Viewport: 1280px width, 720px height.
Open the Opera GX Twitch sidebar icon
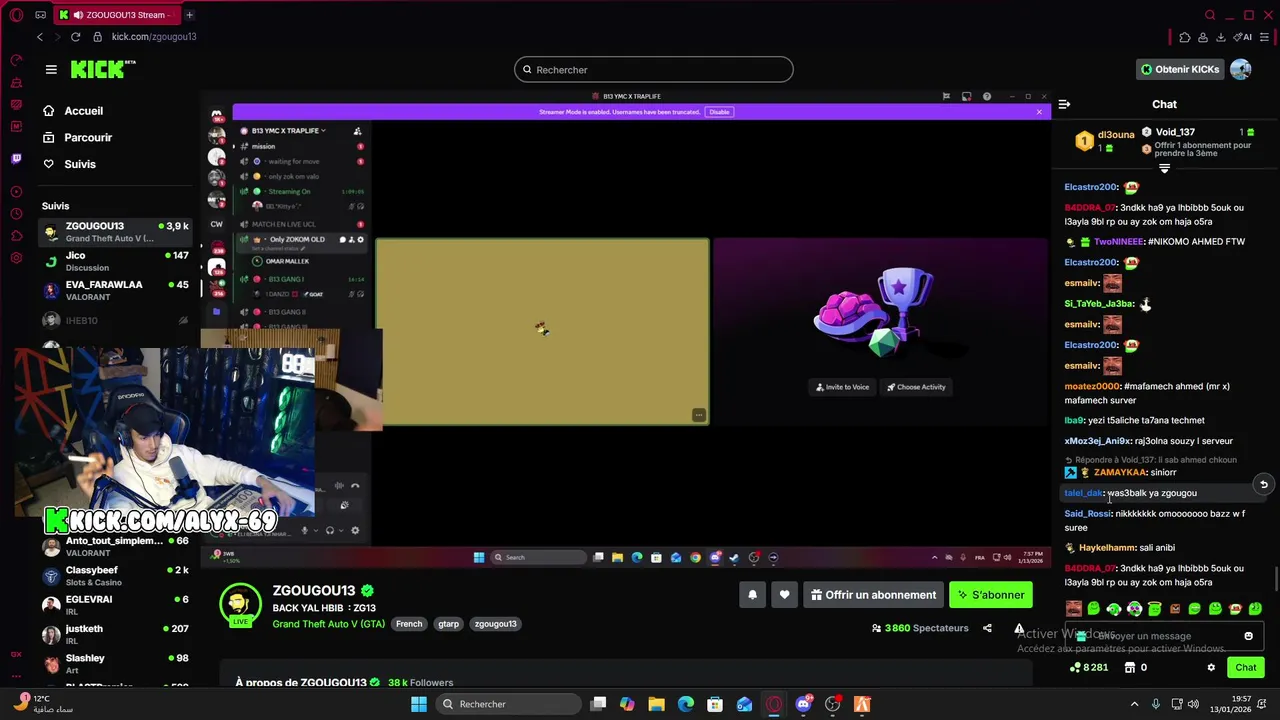(x=16, y=158)
